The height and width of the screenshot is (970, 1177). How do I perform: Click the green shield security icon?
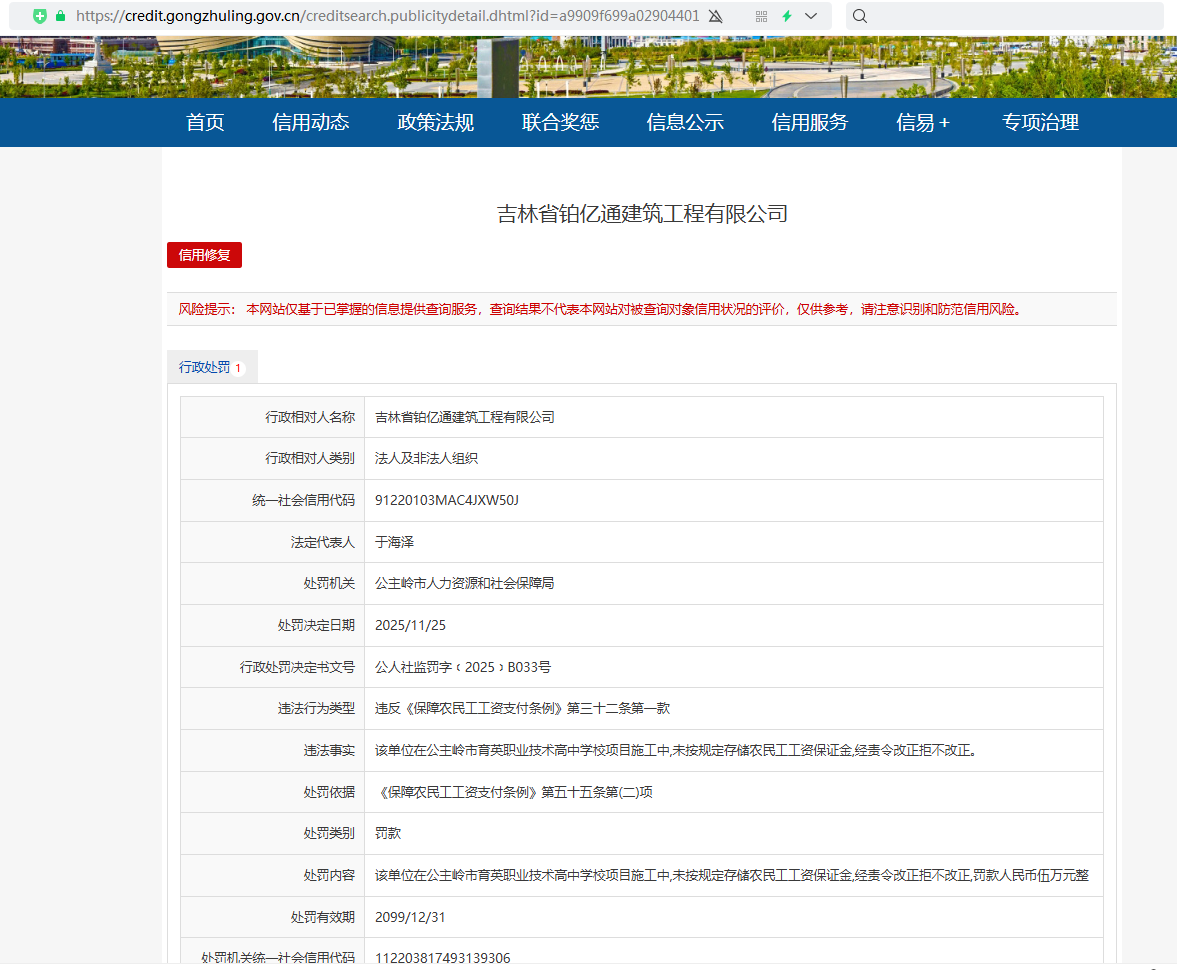pos(40,16)
